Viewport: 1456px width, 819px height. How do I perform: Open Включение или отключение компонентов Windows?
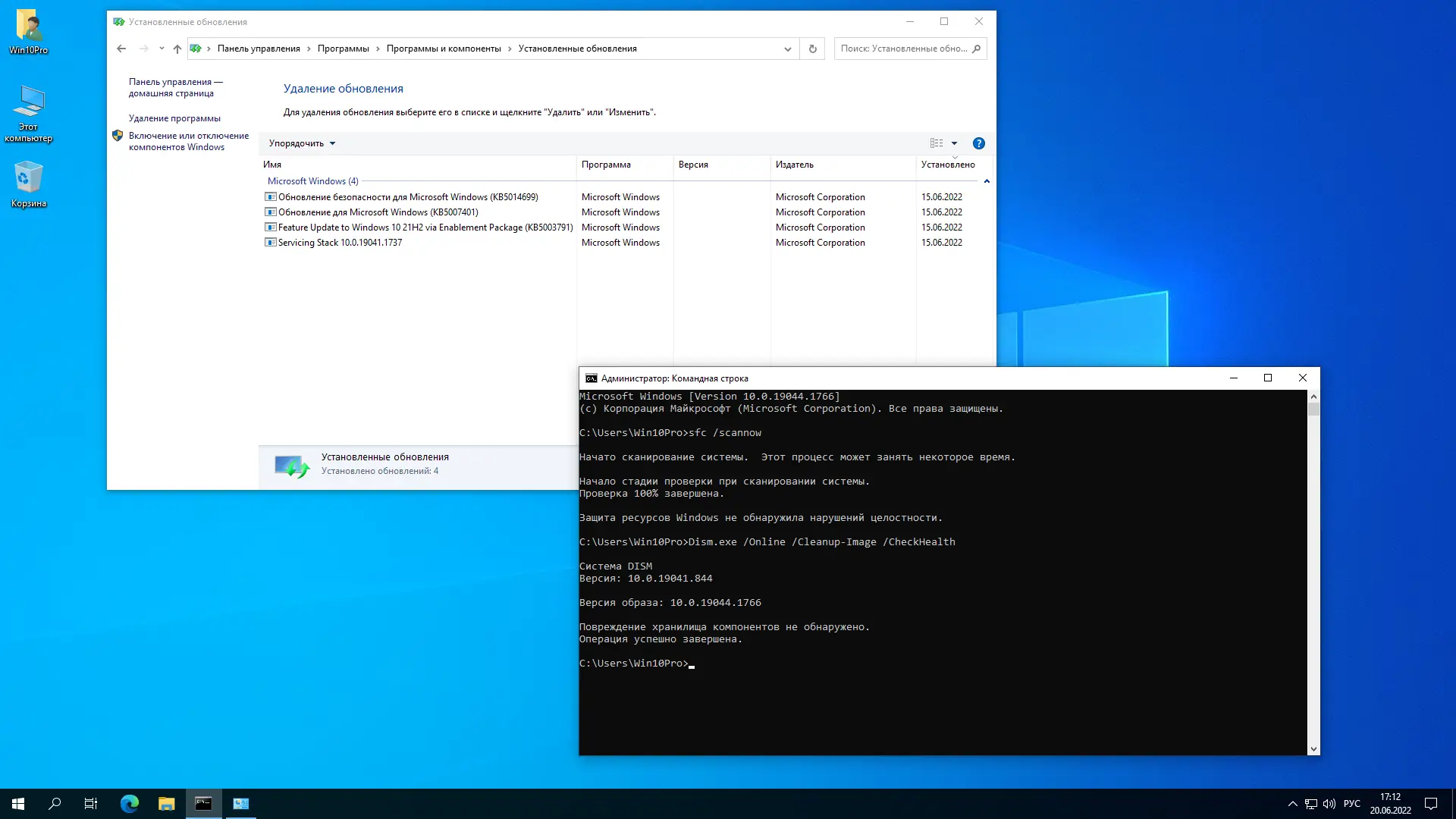(188, 141)
